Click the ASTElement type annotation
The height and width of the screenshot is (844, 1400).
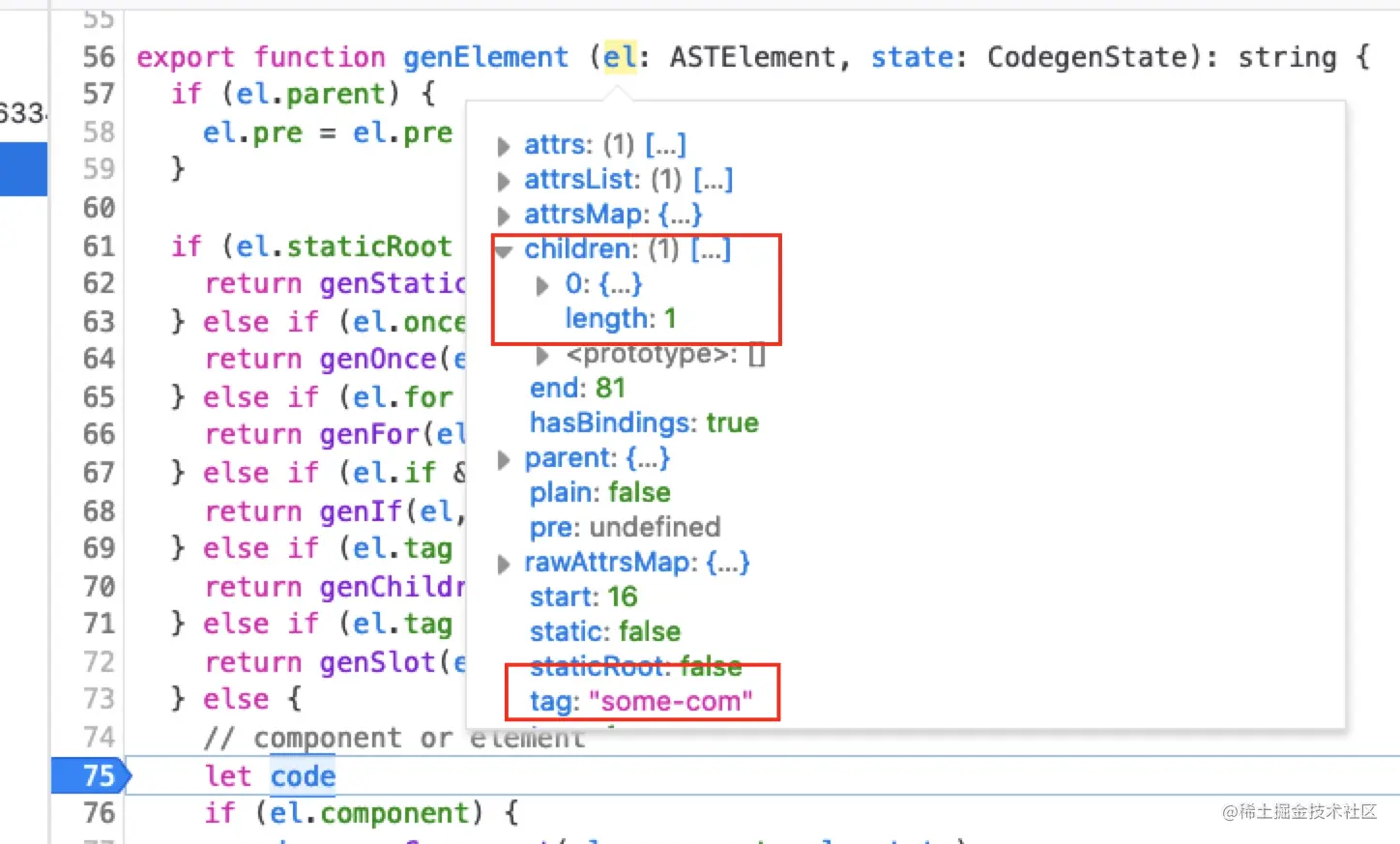(752, 57)
